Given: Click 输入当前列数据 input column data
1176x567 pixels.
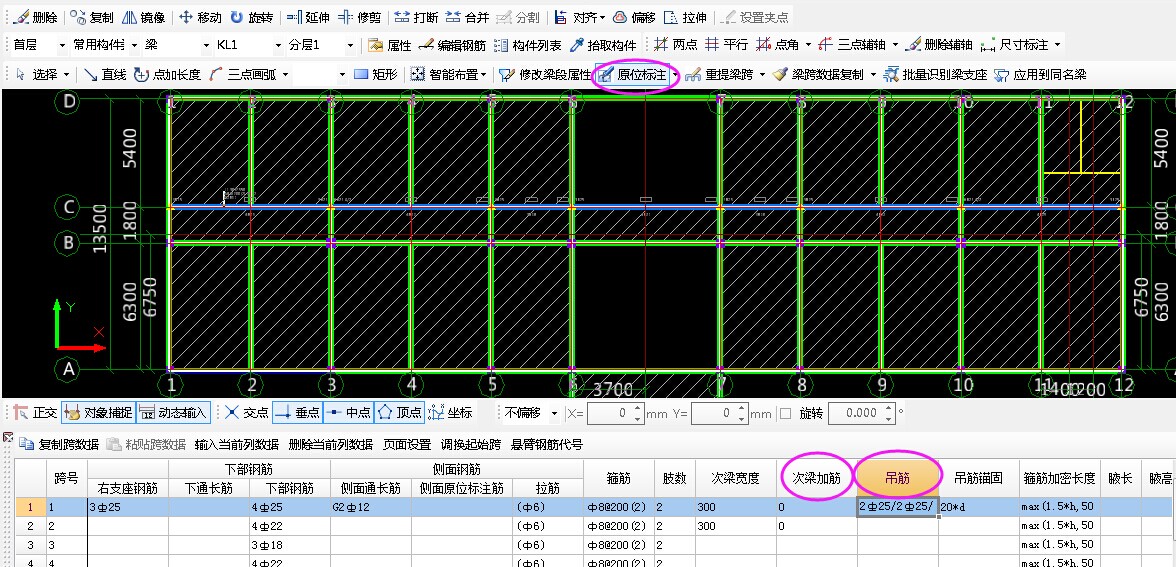Looking at the screenshot, I should (236, 445).
